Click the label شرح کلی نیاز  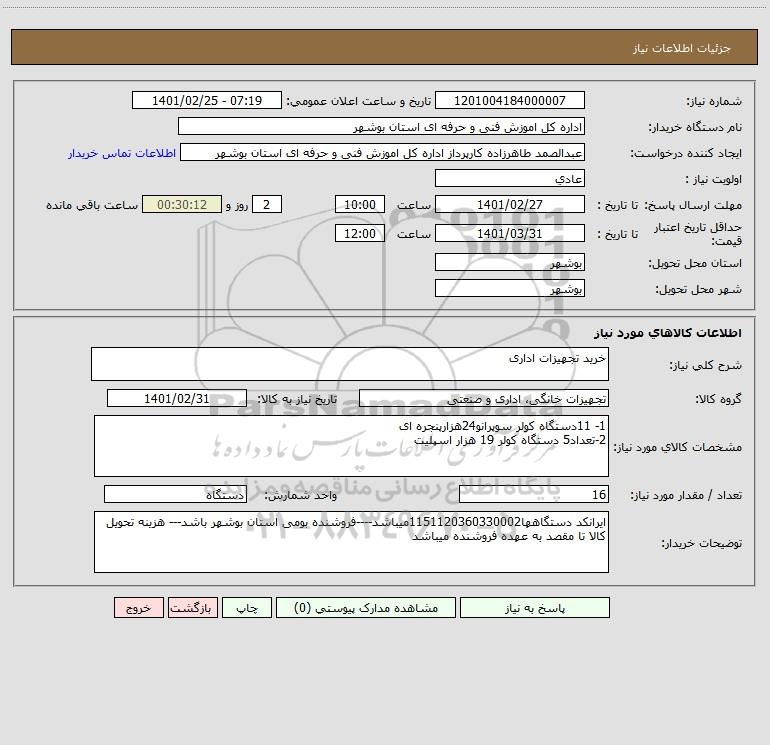tap(706, 365)
